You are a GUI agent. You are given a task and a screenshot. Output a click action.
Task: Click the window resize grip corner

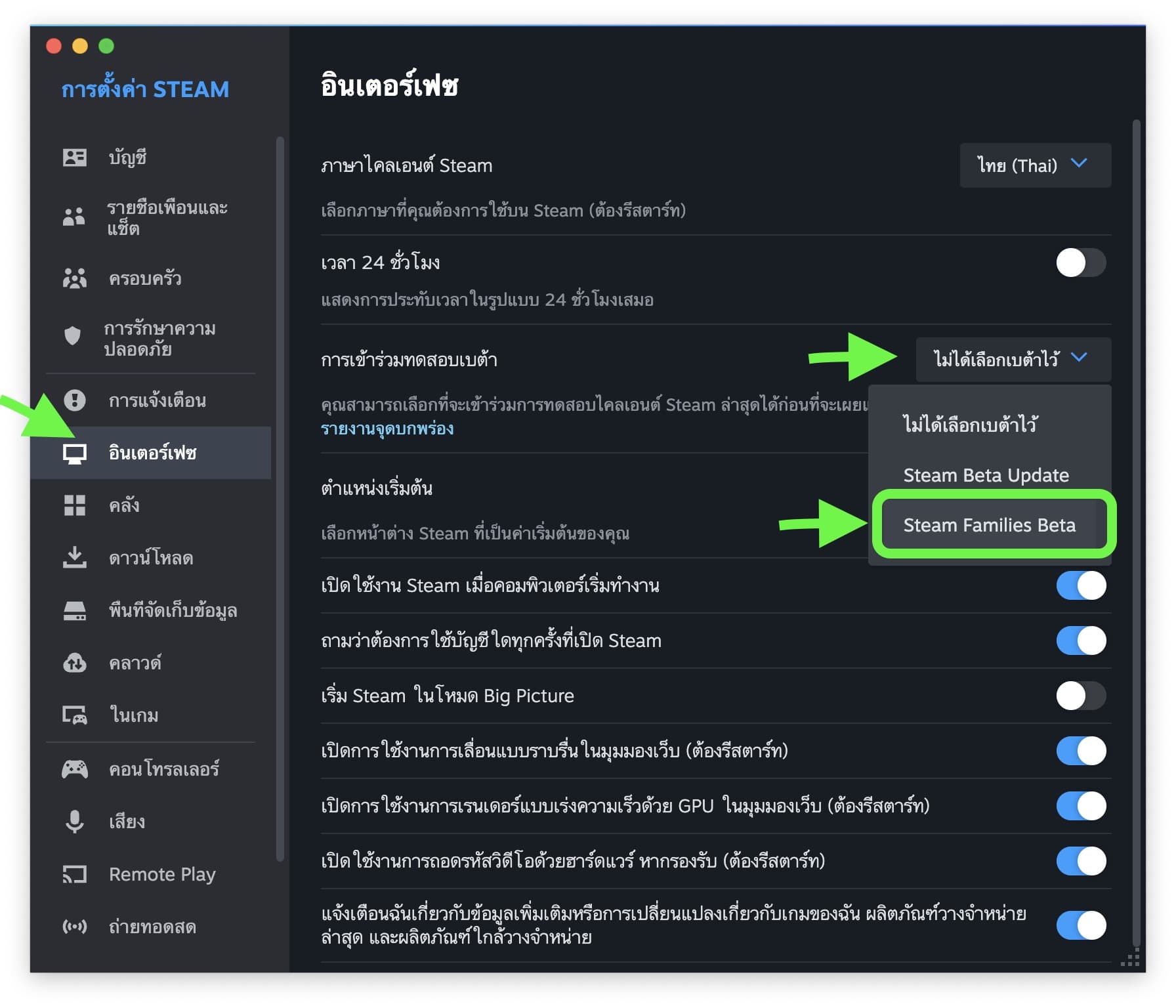click(1130, 959)
